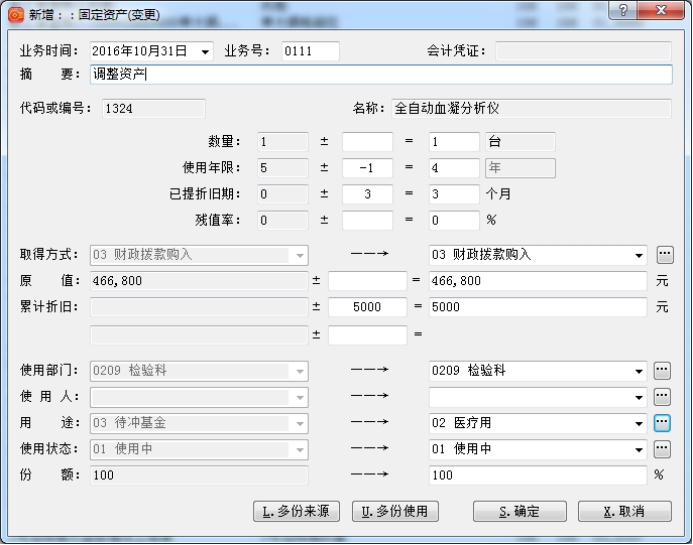Click the 名称 field 全自动血凝分析仪
This screenshot has width=693, height=545.
click(x=531, y=109)
